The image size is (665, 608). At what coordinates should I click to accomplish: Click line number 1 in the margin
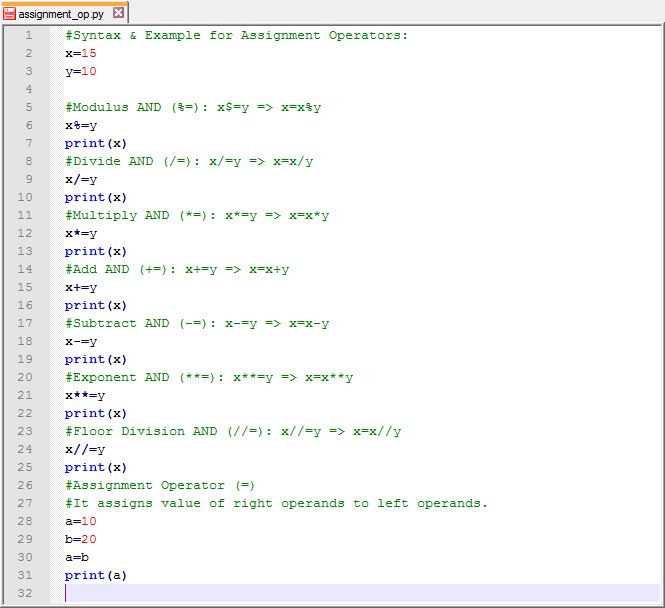28,35
